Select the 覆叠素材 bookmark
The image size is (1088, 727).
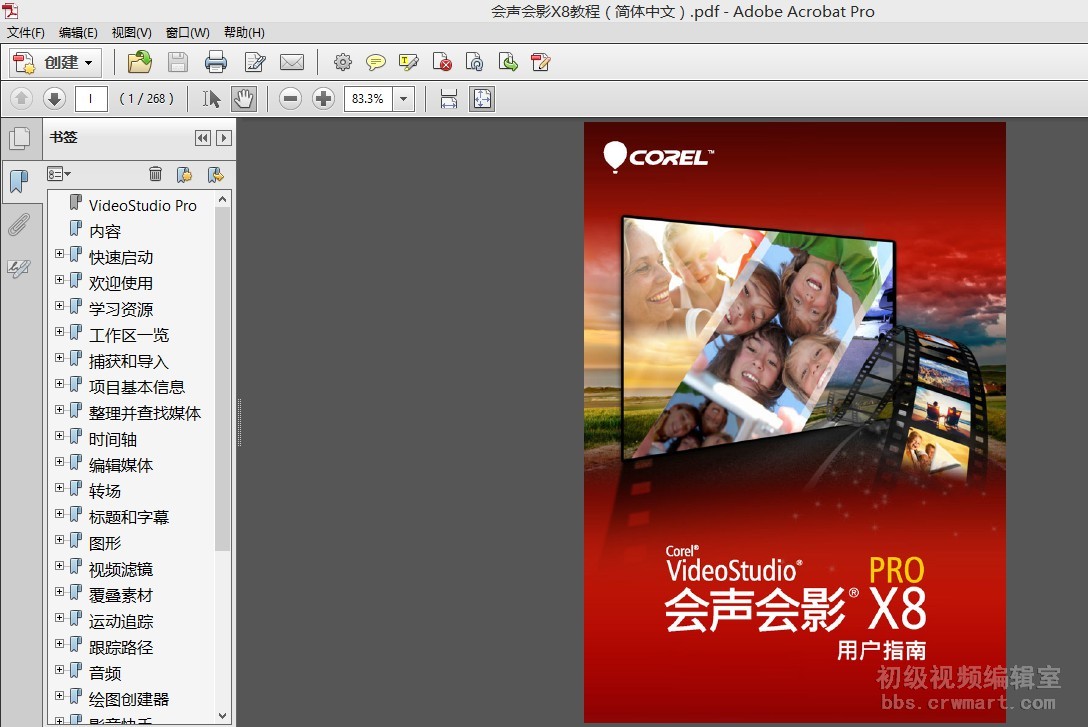coord(121,595)
